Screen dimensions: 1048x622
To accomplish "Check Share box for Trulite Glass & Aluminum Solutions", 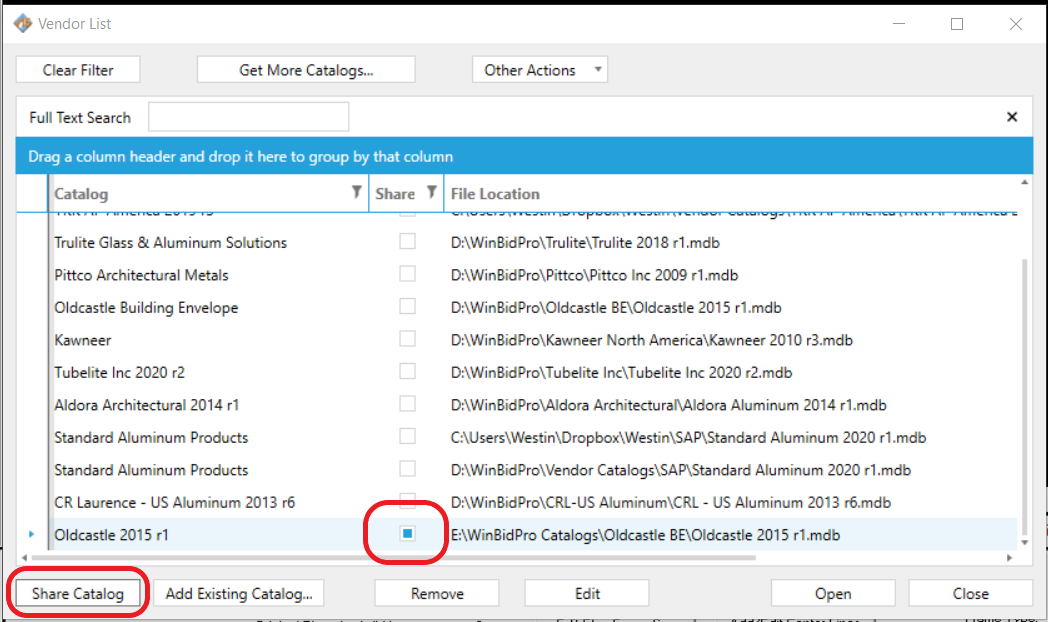I will [407, 241].
